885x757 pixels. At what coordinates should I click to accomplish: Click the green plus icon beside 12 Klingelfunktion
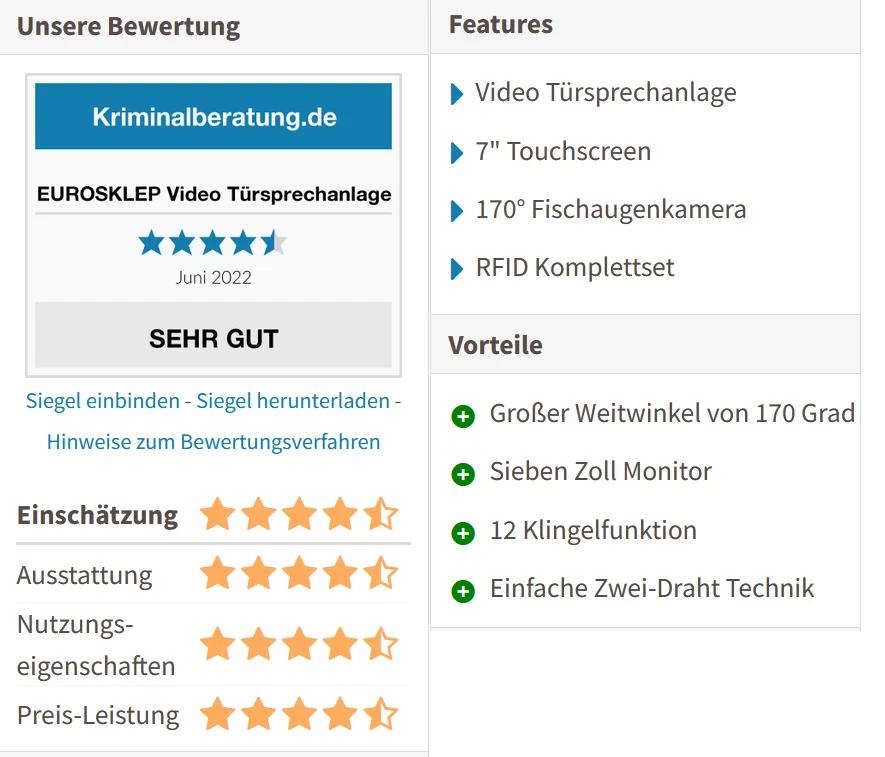coord(463,532)
